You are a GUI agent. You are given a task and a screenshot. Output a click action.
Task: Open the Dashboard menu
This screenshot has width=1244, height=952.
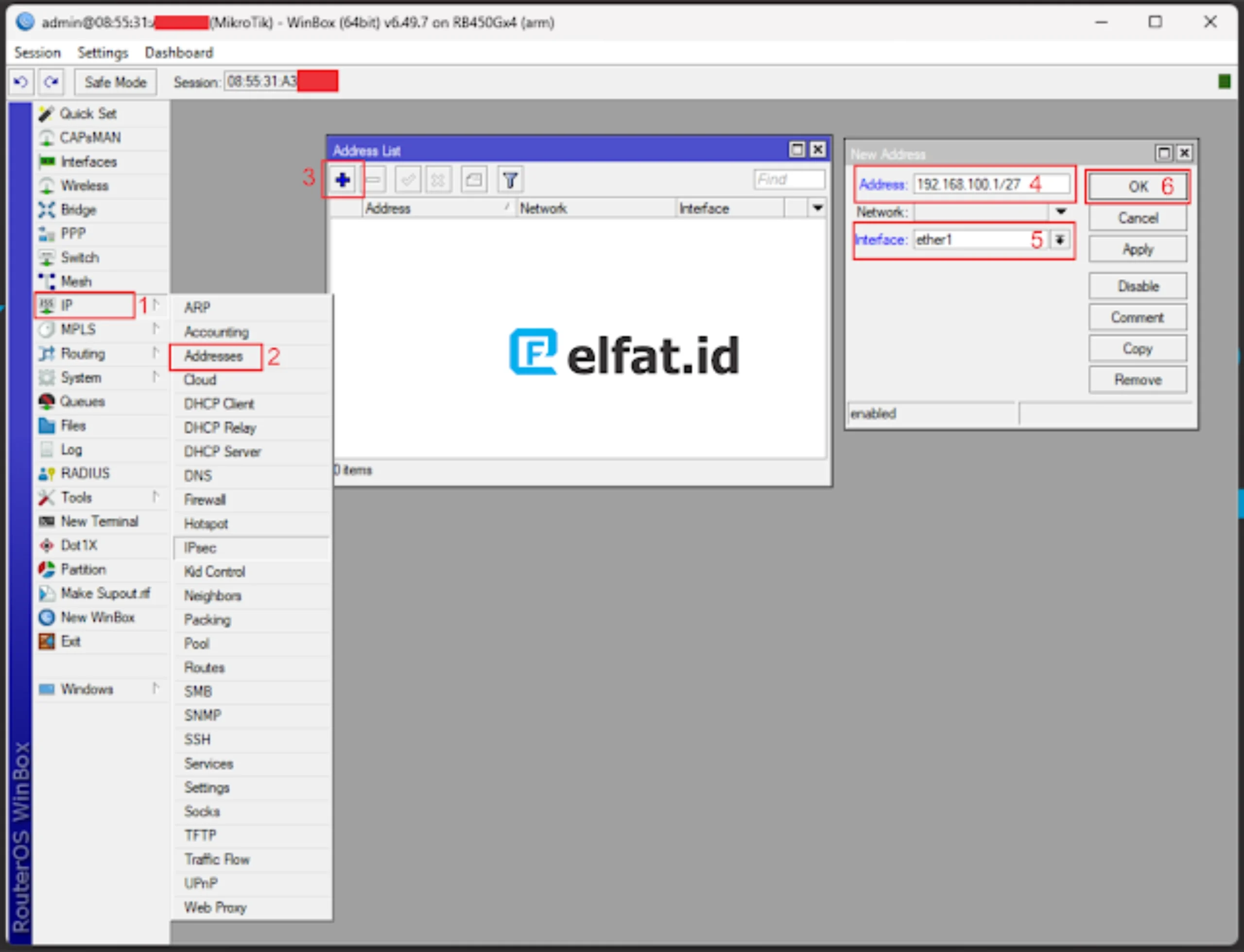pyautogui.click(x=179, y=52)
